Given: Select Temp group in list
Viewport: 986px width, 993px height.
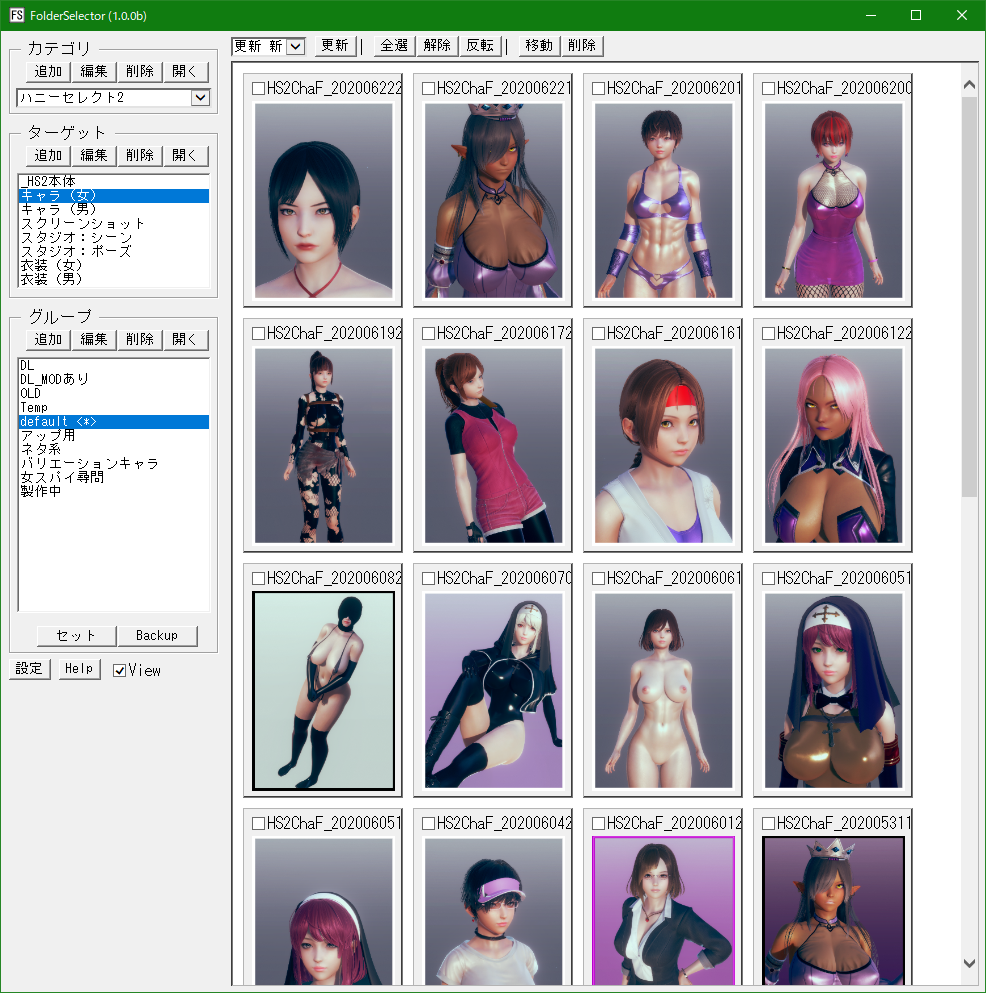Looking at the screenshot, I should 114,408.
